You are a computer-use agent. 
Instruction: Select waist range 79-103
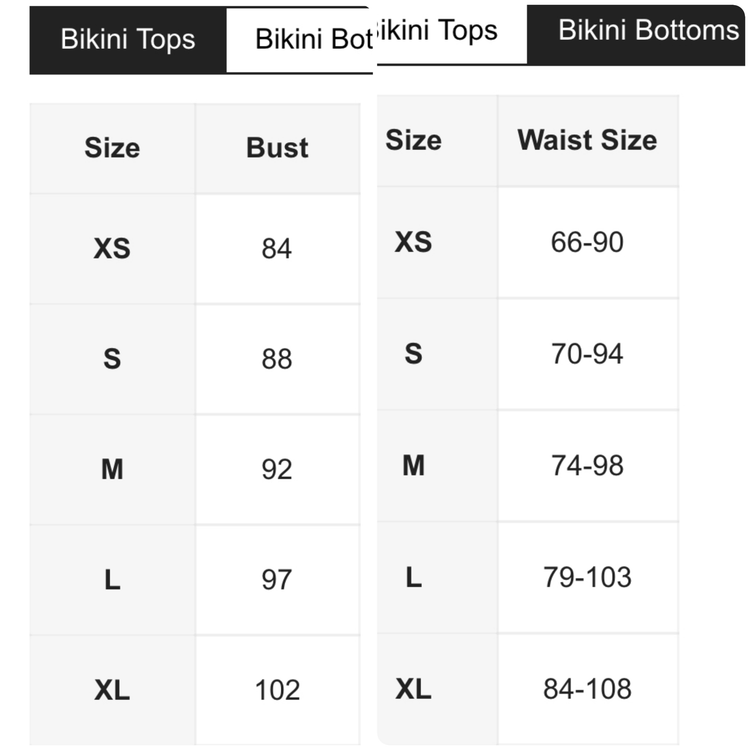pyautogui.click(x=587, y=577)
